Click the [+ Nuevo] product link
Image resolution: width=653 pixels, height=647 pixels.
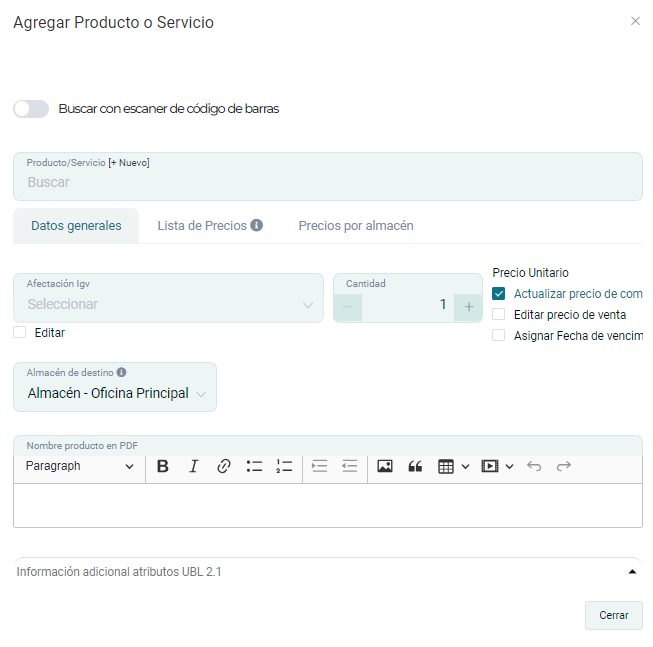tap(129, 163)
